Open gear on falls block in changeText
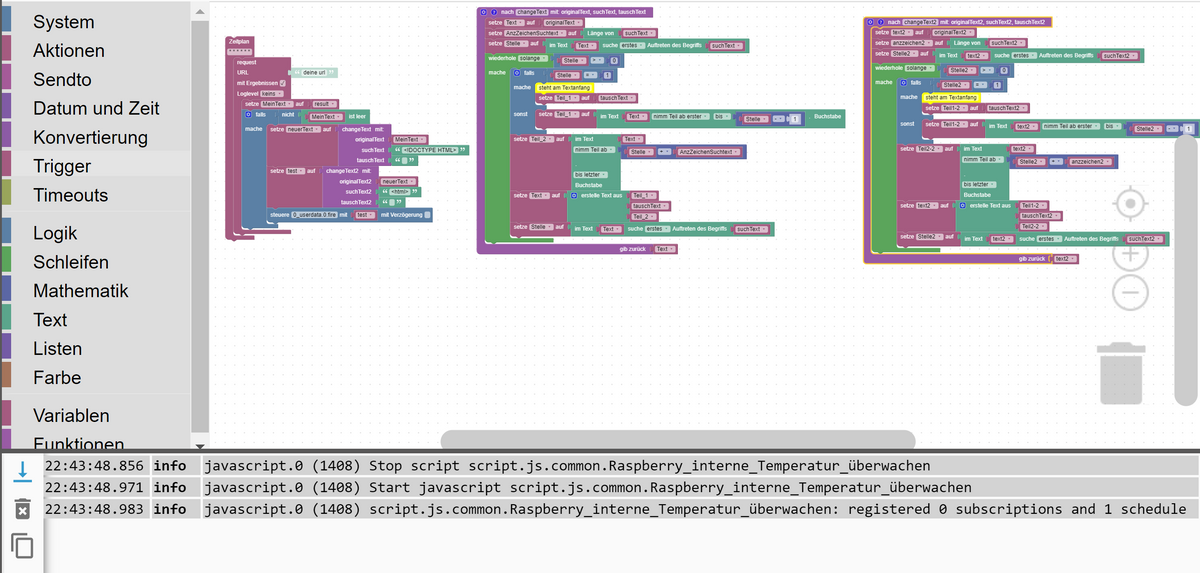Viewport: 1200px width, 573px height. (x=516, y=73)
